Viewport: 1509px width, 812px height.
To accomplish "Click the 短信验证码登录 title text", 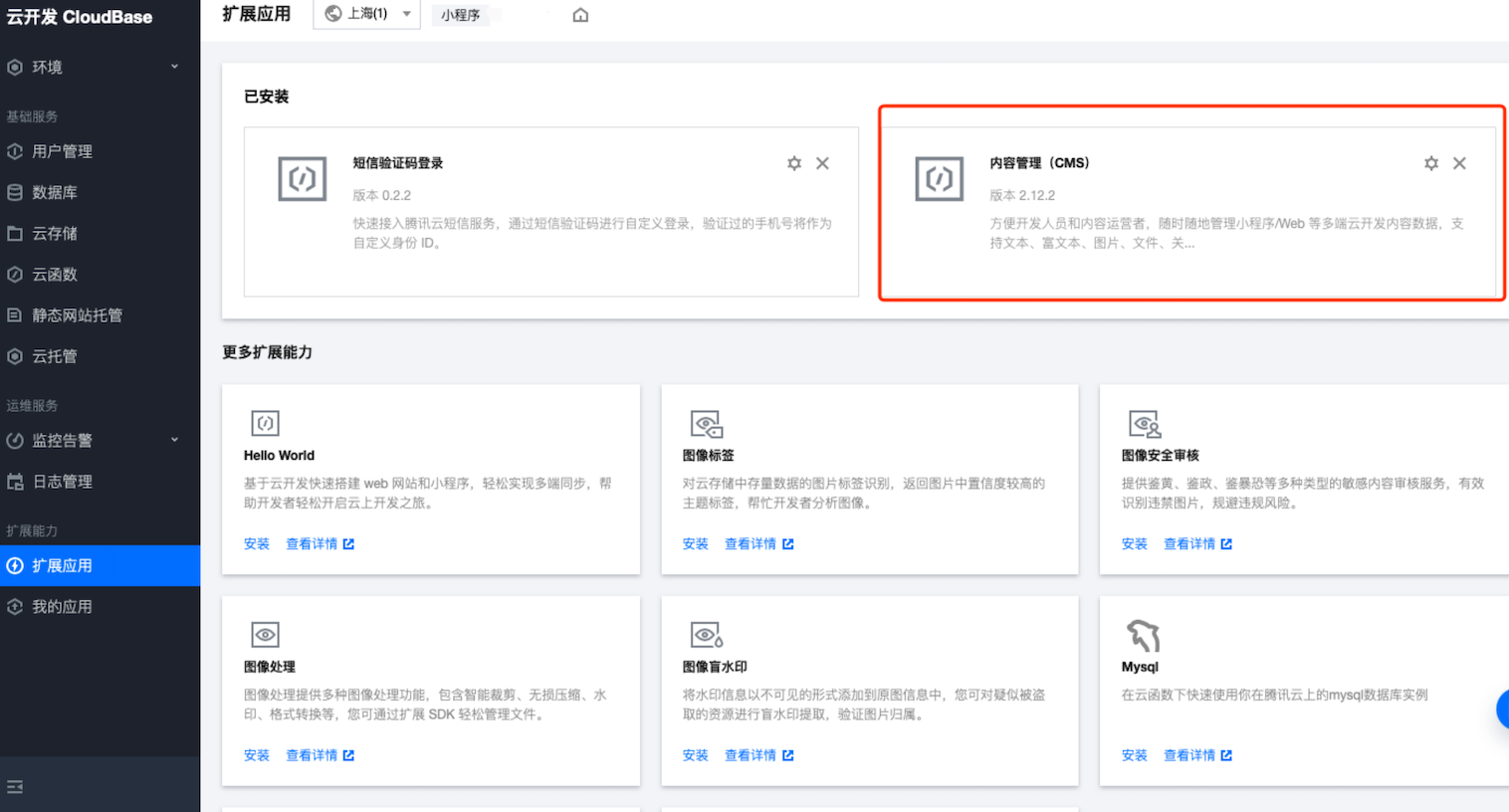I will (x=398, y=163).
